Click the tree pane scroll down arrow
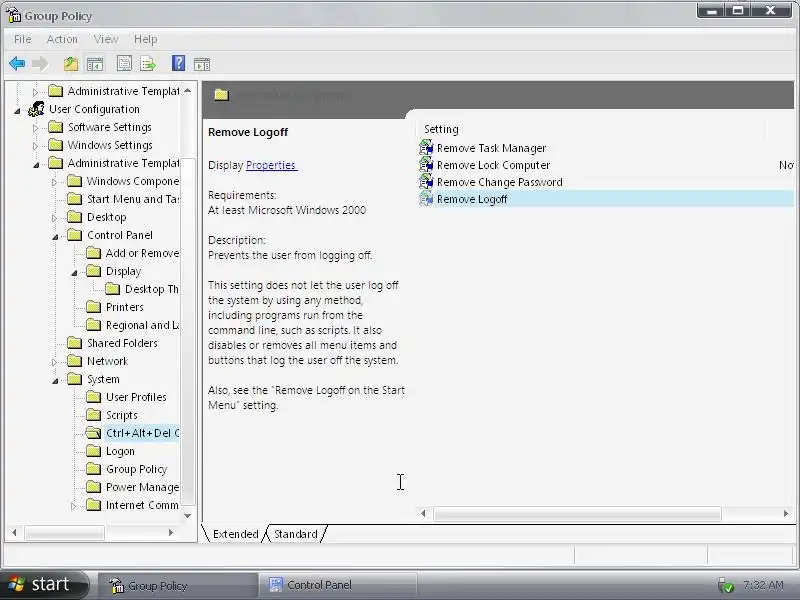 [x=188, y=516]
